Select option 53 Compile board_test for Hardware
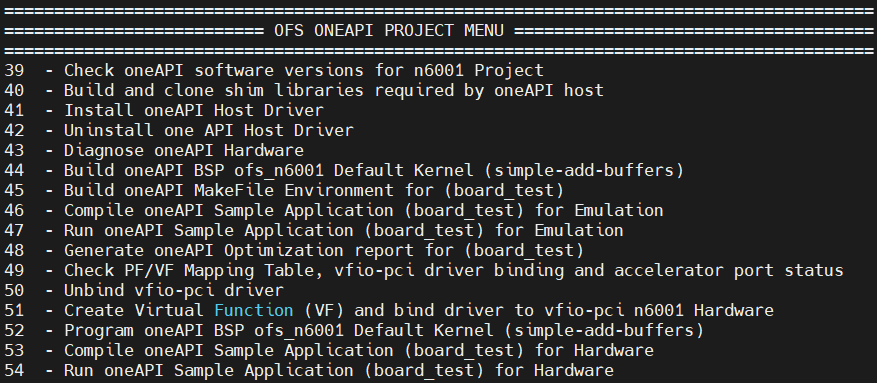This screenshot has width=877, height=383. (x=329, y=351)
